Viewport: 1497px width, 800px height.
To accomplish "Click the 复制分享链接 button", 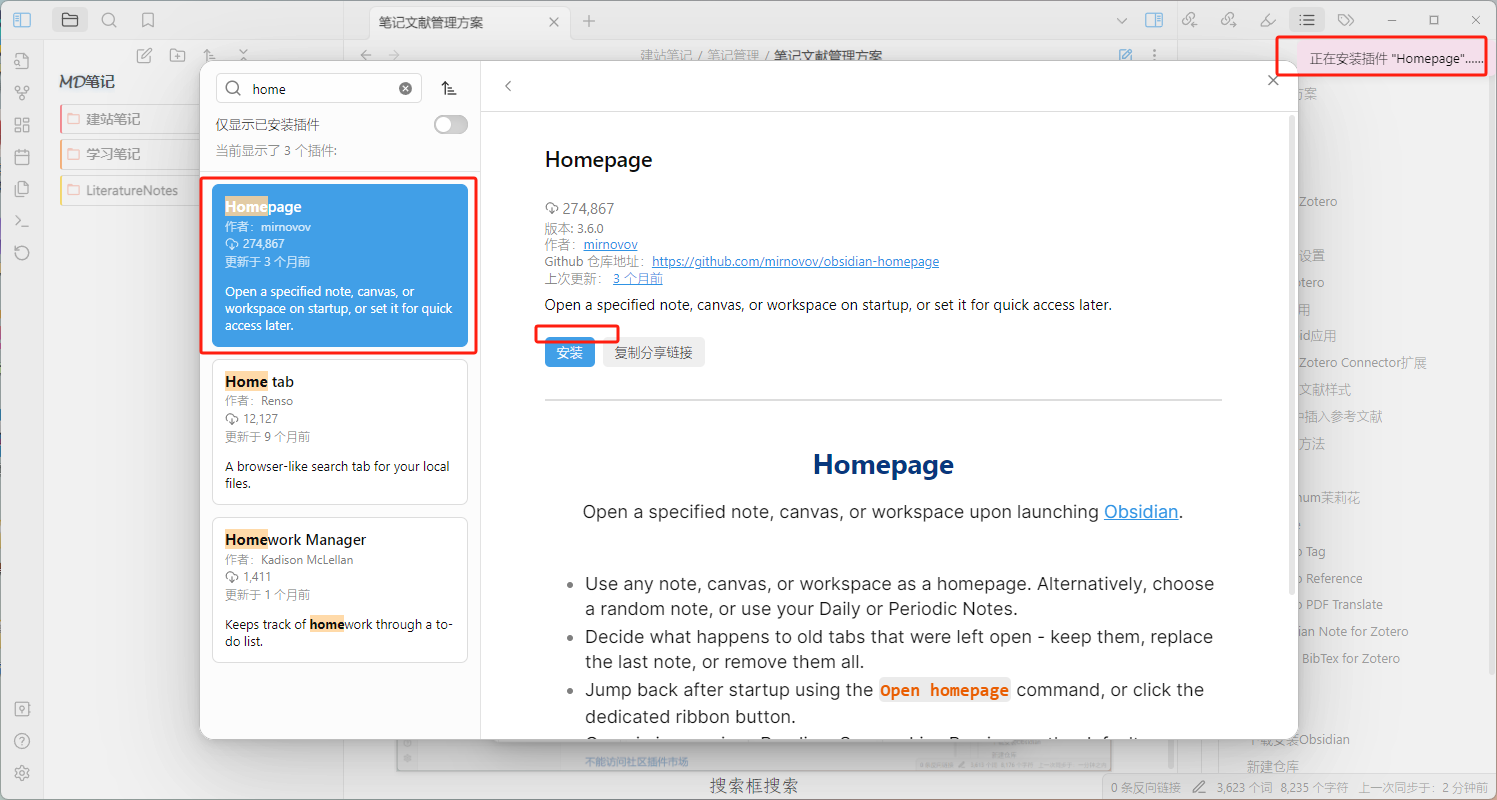I will pos(654,352).
